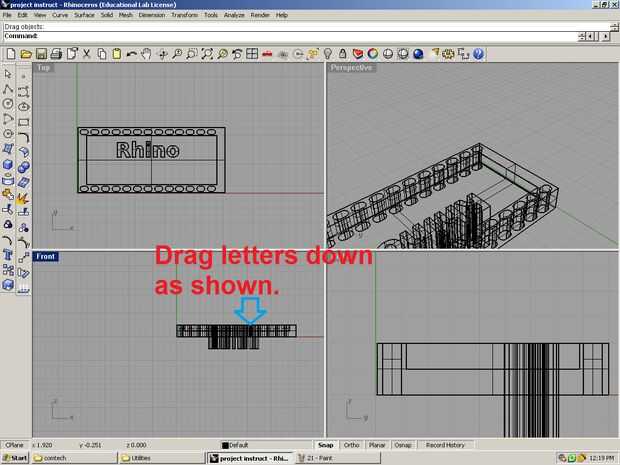This screenshot has height=465, width=620.
Task: Toggle Planar mode in status bar
Action: (377, 445)
